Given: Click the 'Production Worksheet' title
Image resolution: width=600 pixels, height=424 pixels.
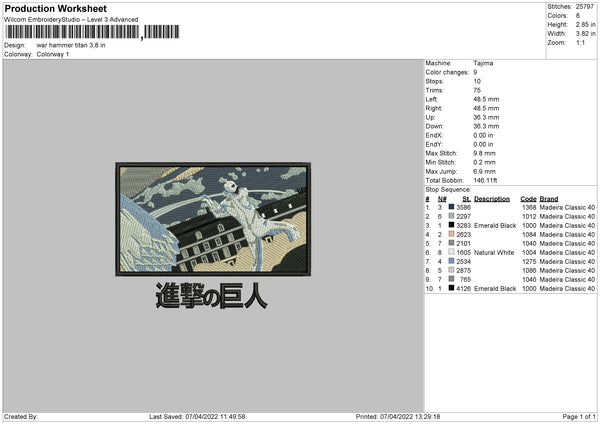Looking at the screenshot, I should 55,8.
